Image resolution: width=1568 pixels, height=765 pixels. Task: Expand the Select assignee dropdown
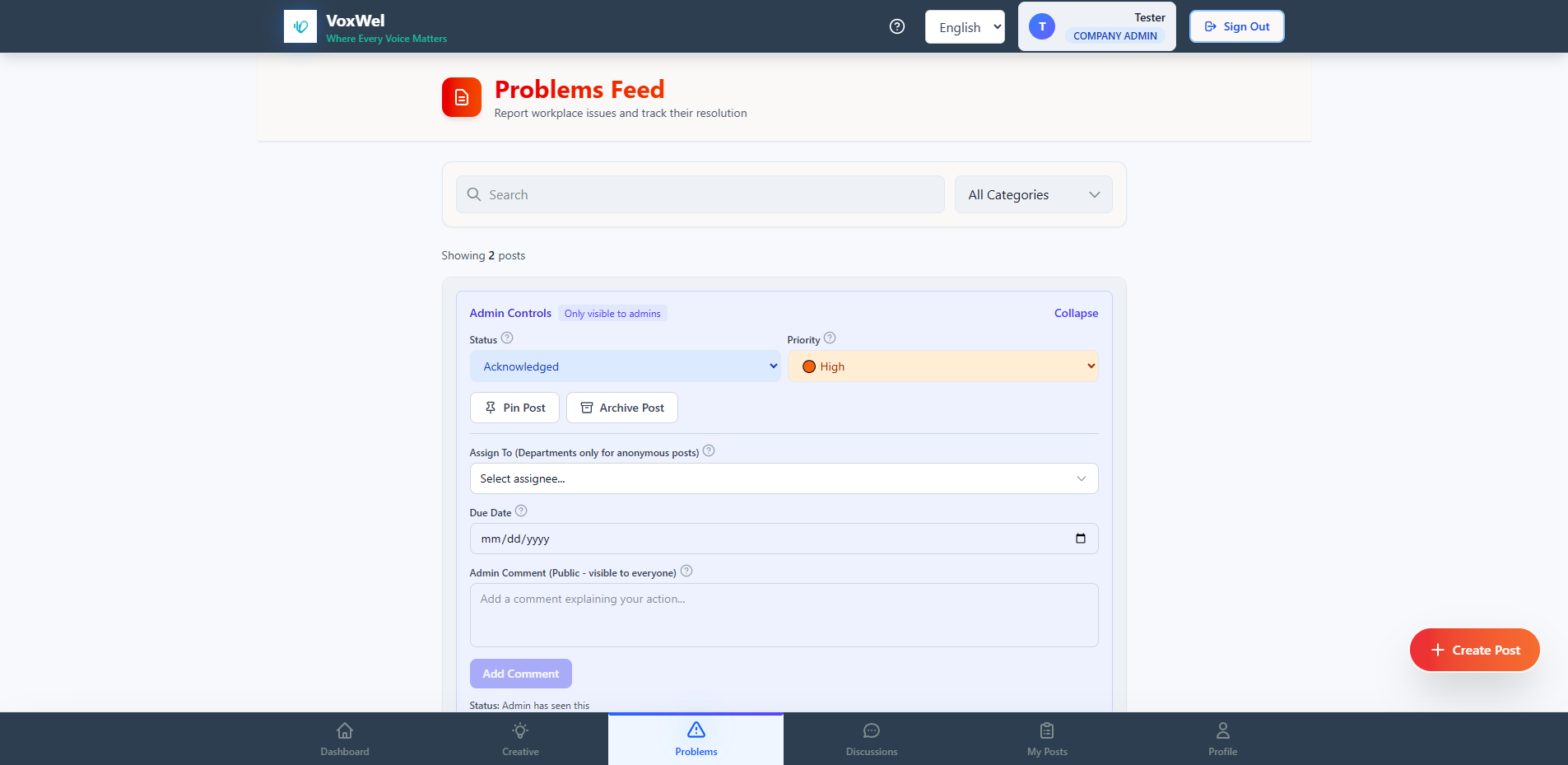[x=783, y=478]
